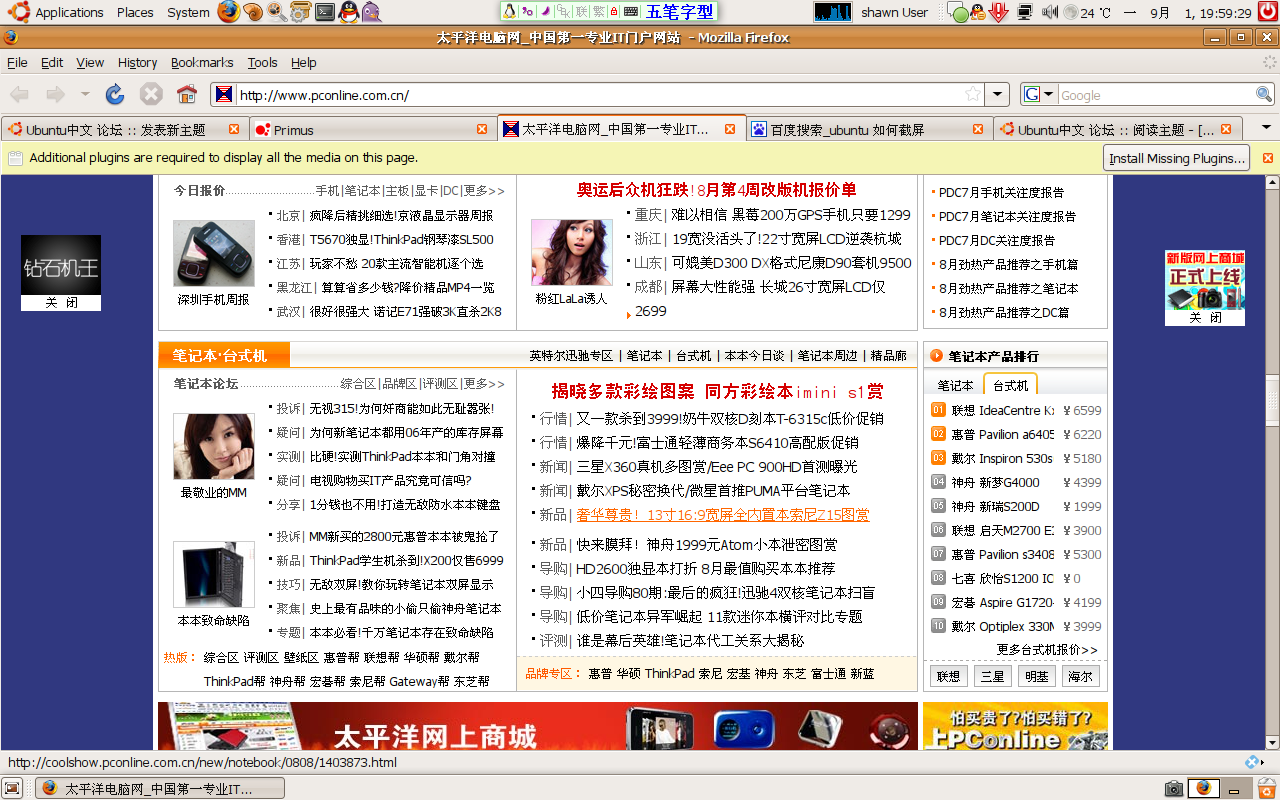Screen dimensions: 1280x800
Task: Open the 揭晓多款彩绘图案 headline link
Action: (718, 391)
